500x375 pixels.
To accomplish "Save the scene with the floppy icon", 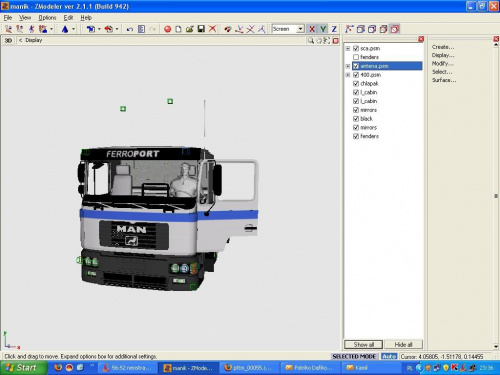I will 201,29.
